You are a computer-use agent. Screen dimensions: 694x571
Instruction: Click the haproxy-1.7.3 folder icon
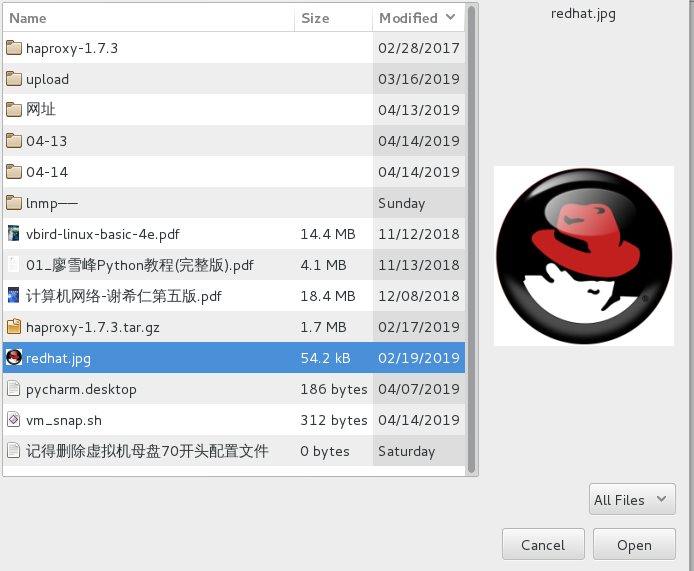point(14,48)
